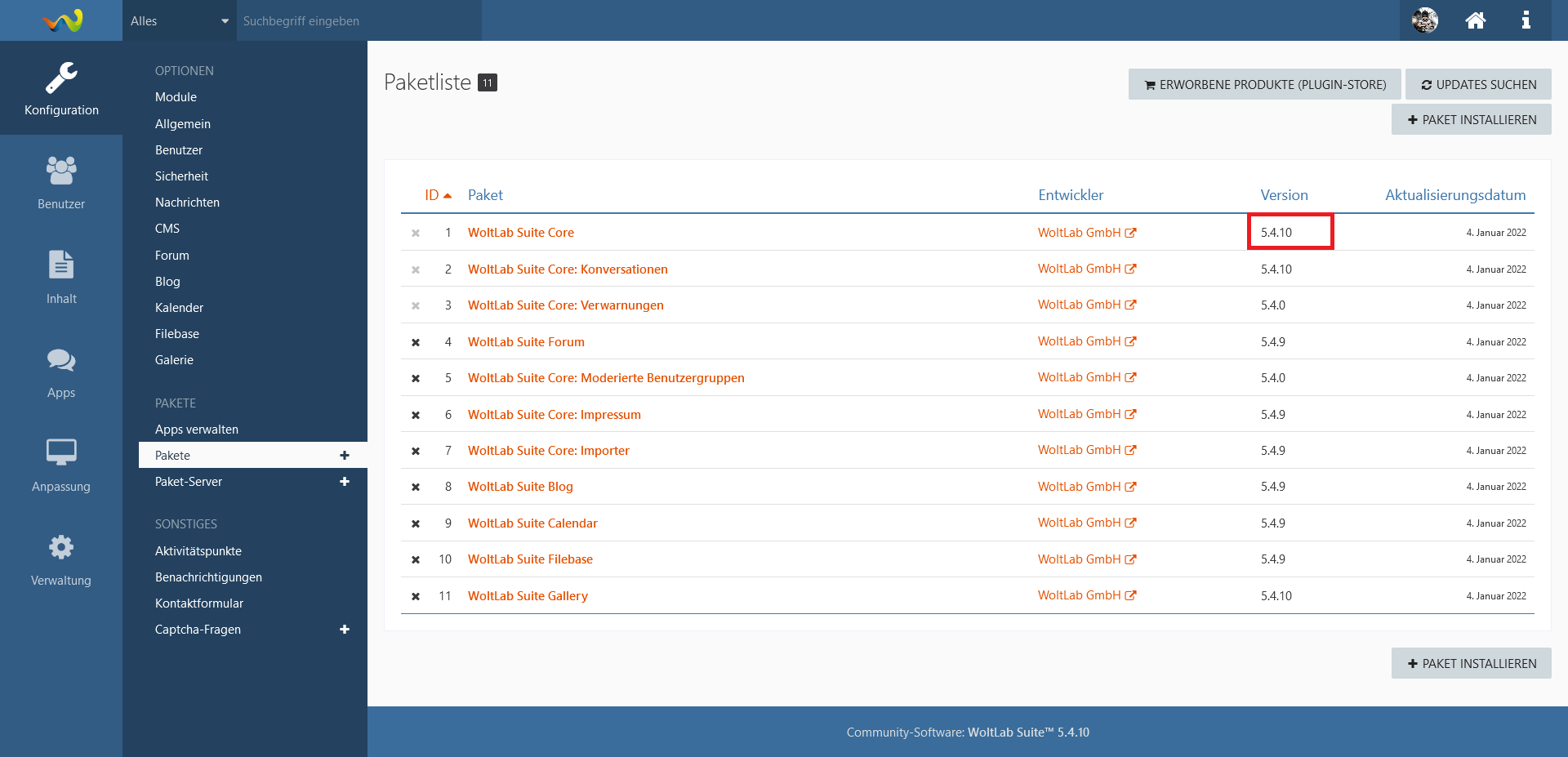The width and height of the screenshot is (1568, 757).
Task: Click into the Suchbegriff eingeben search field
Action: point(359,20)
